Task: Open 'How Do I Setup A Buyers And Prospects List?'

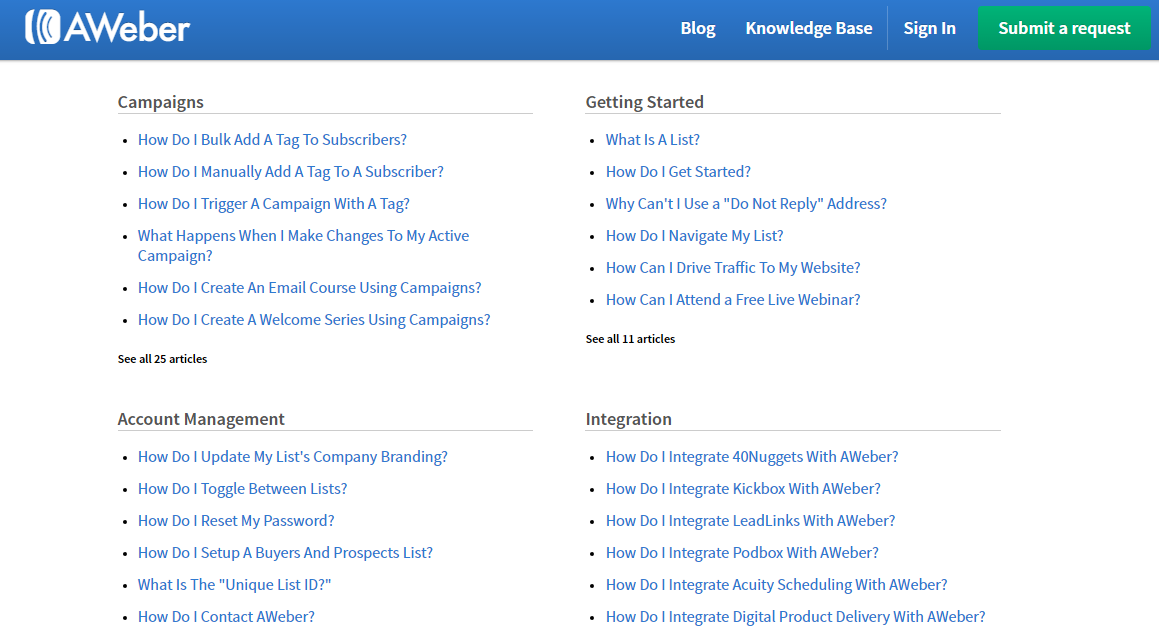Action: coord(285,552)
